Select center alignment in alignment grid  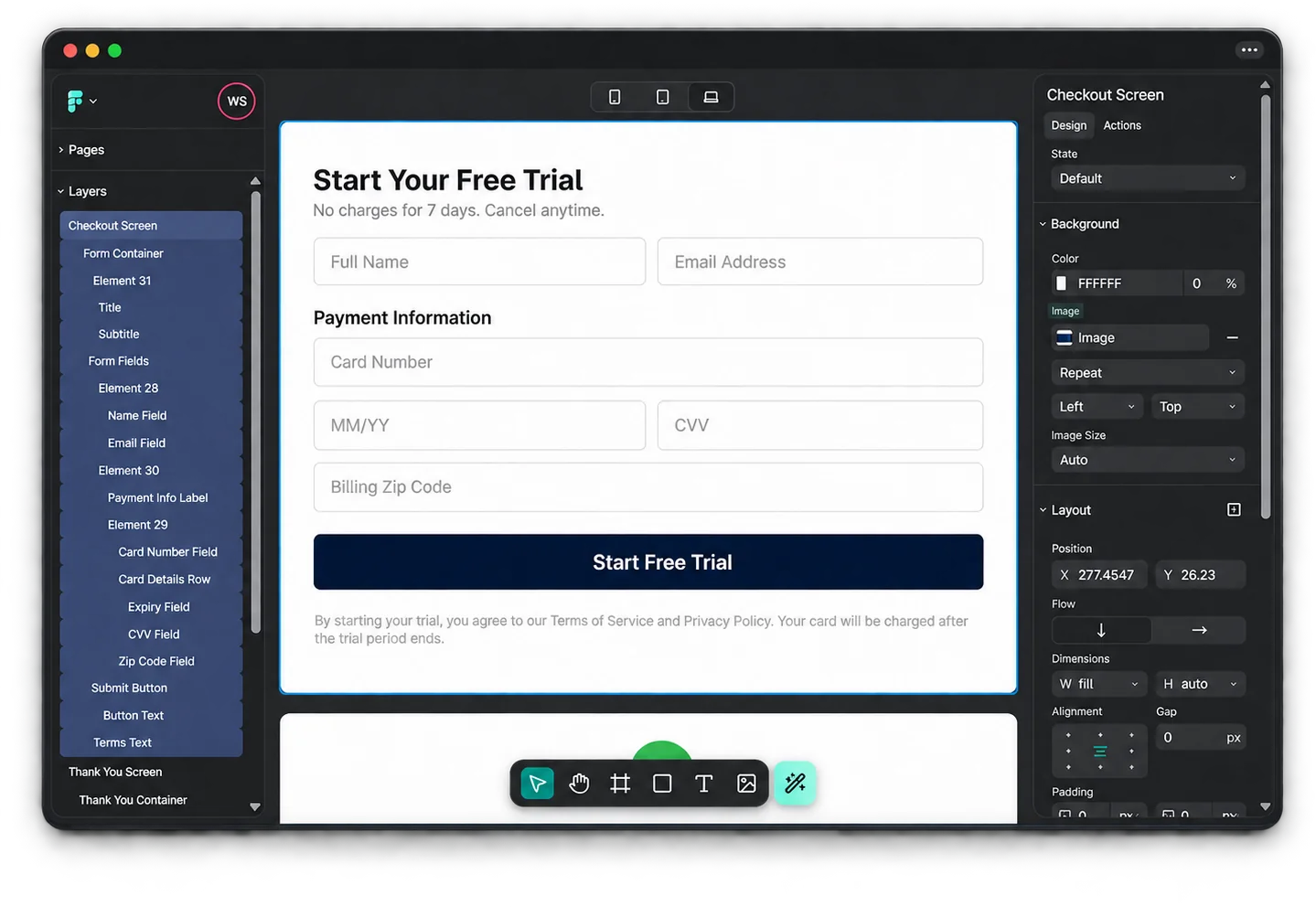point(1100,752)
